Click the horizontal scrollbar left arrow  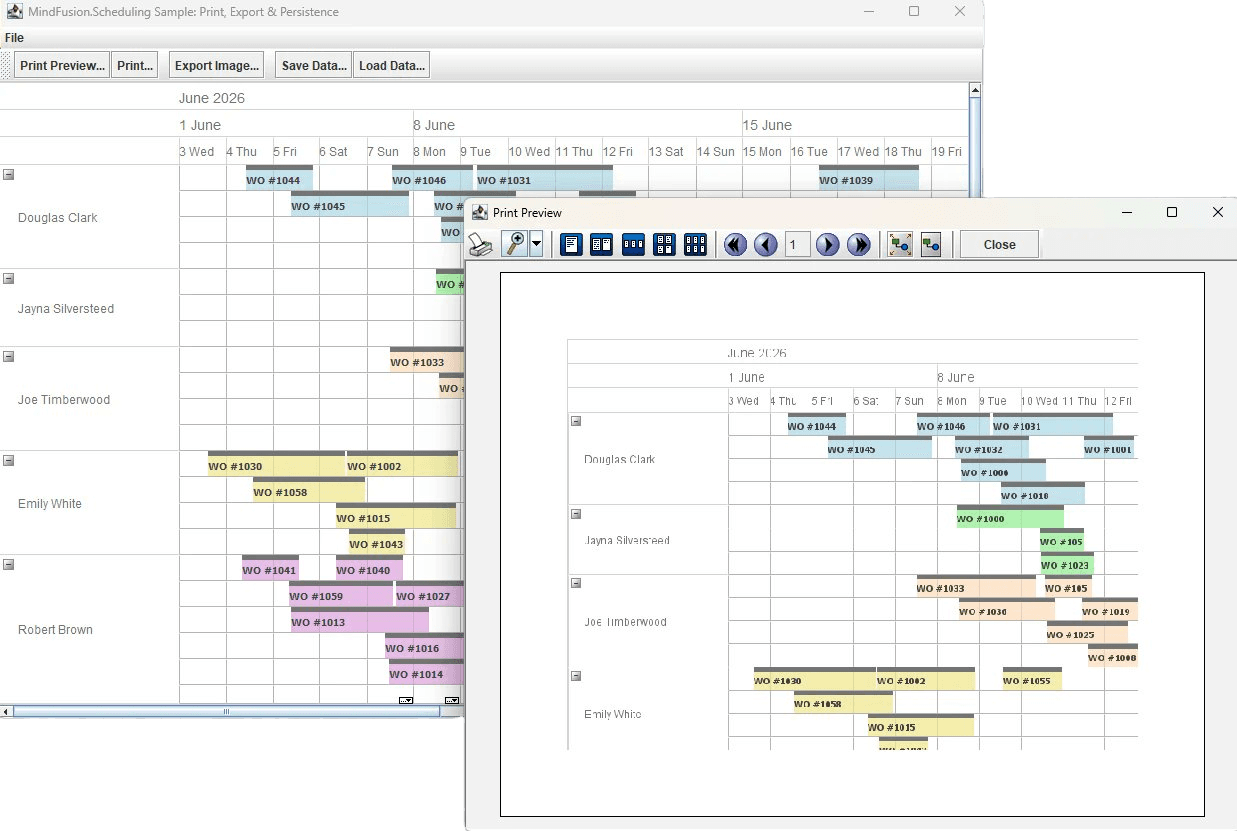pos(6,711)
